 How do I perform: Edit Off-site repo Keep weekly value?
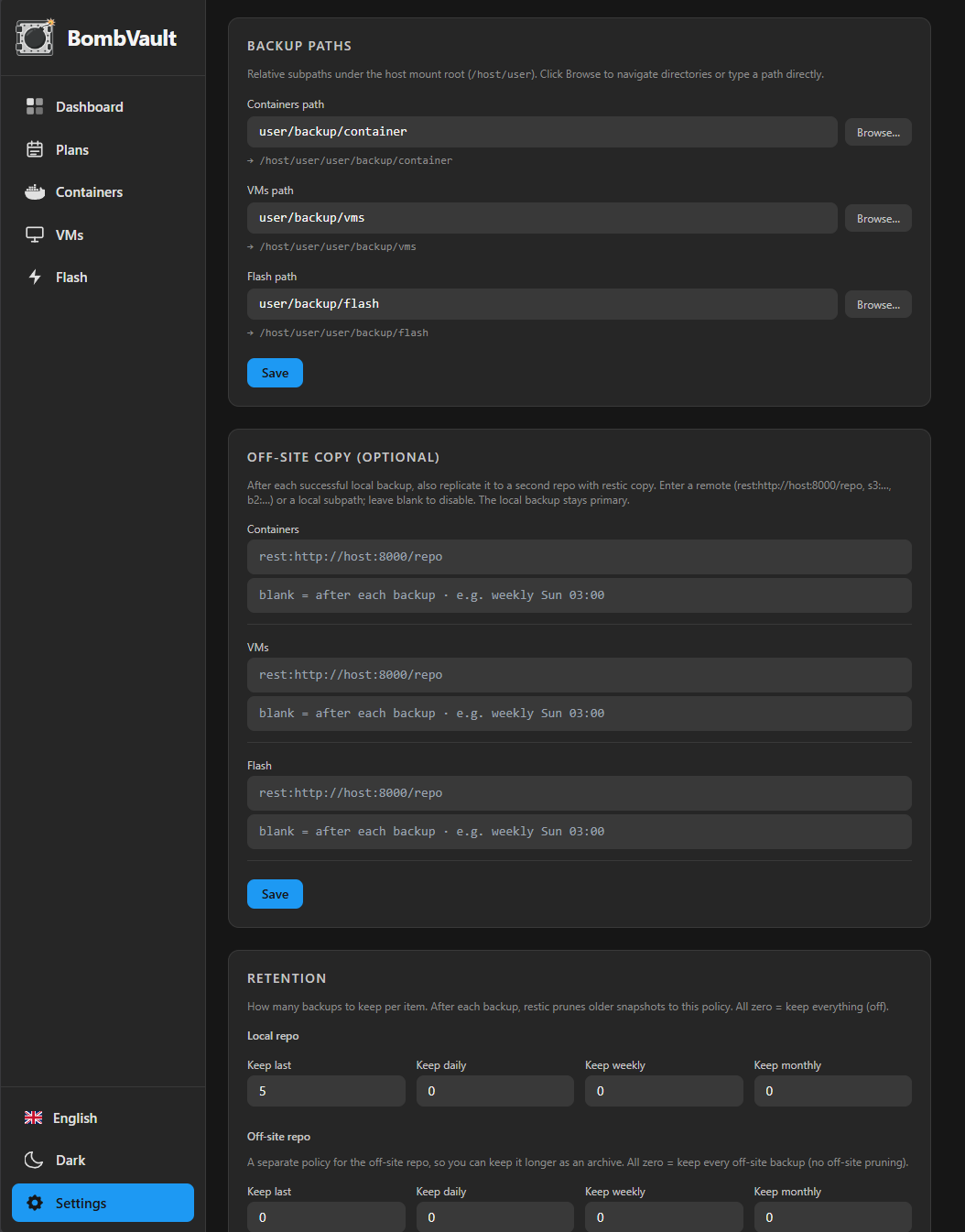coord(664,1216)
